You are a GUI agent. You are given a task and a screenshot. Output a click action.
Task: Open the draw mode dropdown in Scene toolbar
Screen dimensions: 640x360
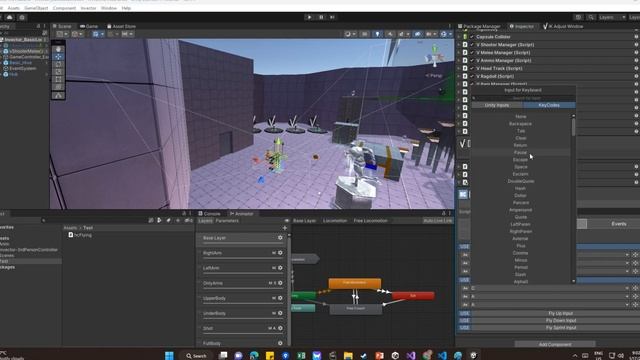pyautogui.click(x=350, y=34)
